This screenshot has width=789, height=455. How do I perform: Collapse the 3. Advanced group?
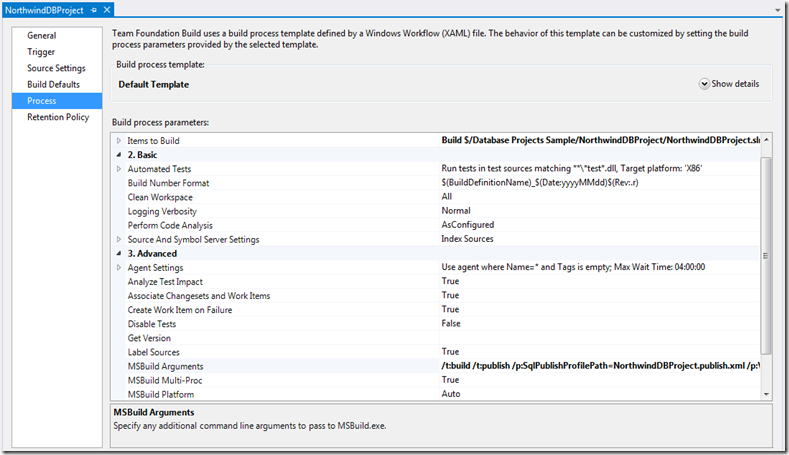(x=119, y=254)
